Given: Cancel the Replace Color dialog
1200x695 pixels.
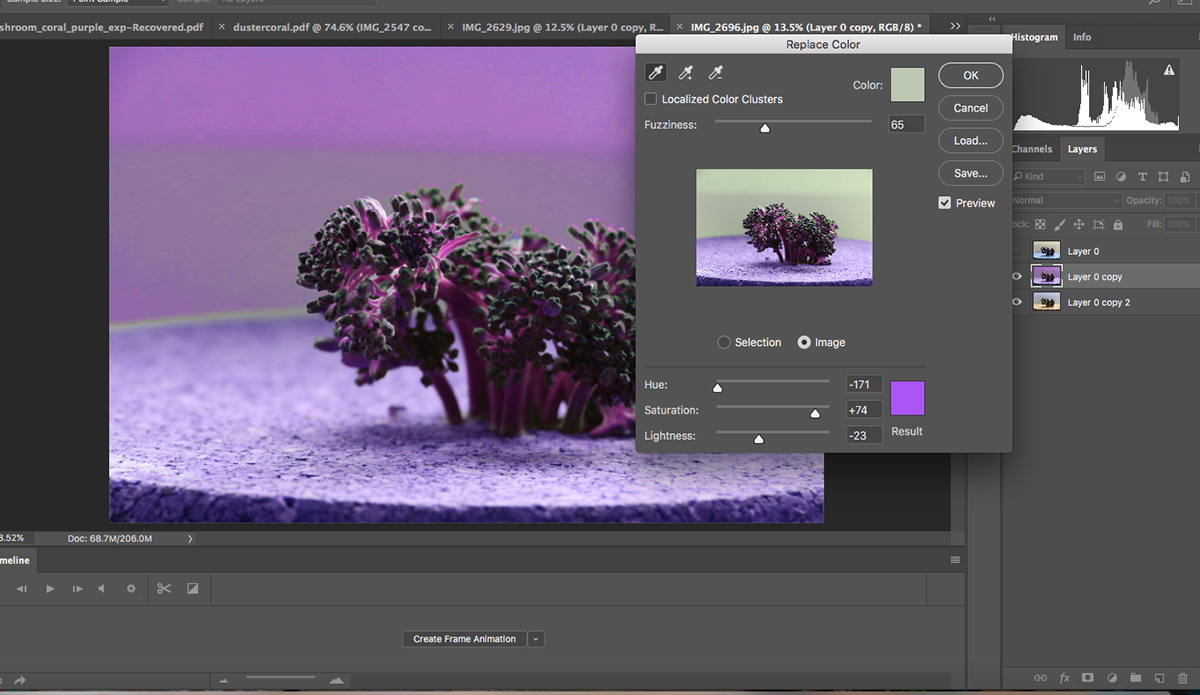Looking at the screenshot, I should click(x=971, y=108).
